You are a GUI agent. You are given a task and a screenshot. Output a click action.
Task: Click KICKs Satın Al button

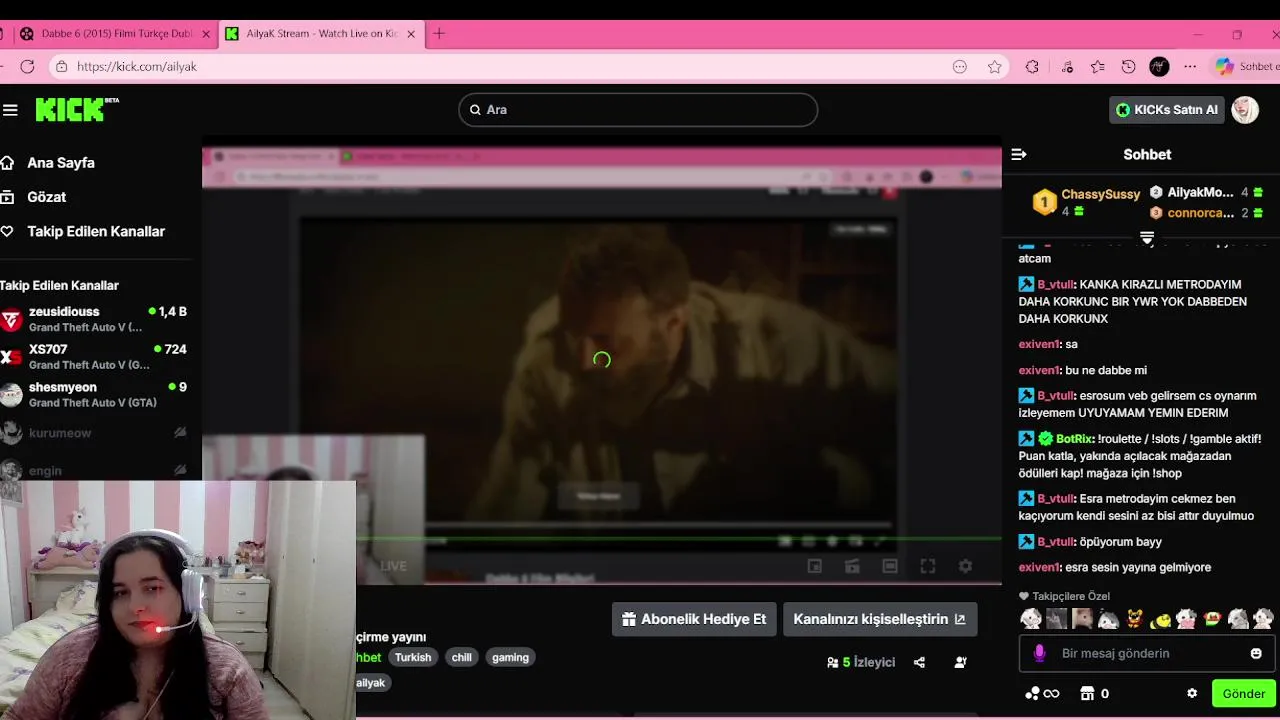click(x=1166, y=110)
